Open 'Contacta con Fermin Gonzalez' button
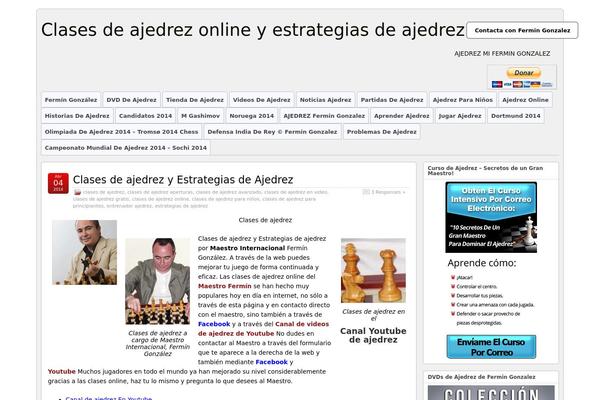The image size is (600, 400). (522, 30)
